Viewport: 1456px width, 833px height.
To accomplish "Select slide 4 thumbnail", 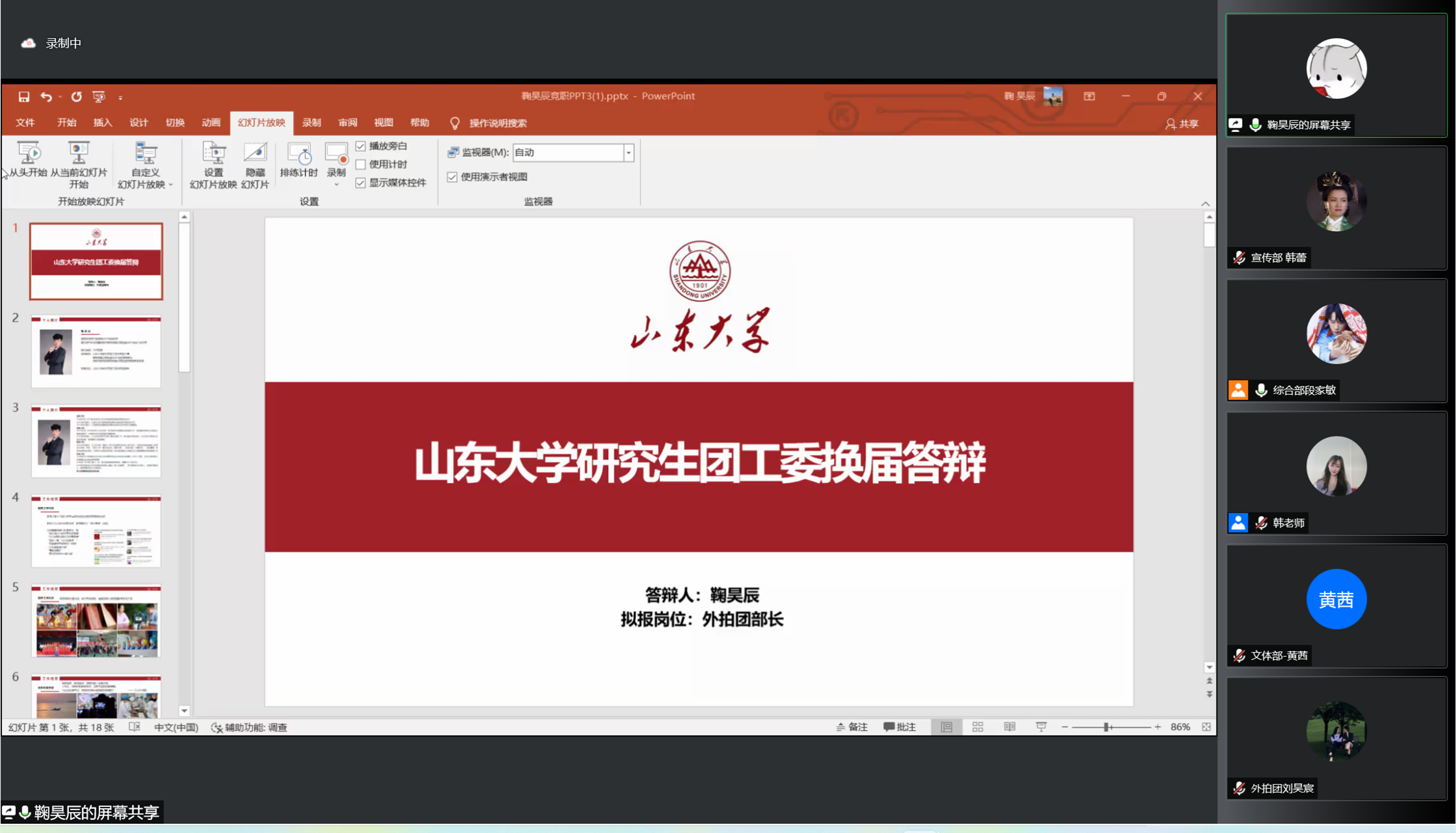I will [x=96, y=531].
